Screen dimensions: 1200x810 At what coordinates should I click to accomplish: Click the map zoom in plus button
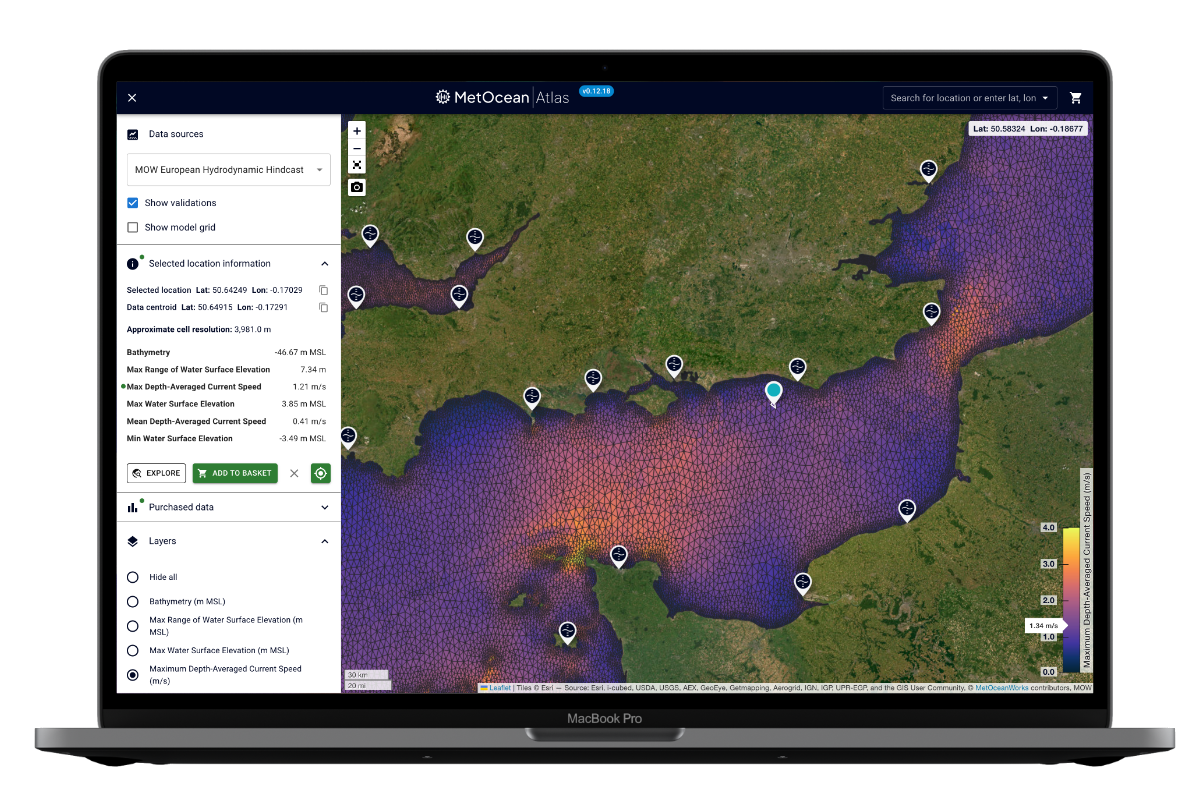pyautogui.click(x=357, y=131)
